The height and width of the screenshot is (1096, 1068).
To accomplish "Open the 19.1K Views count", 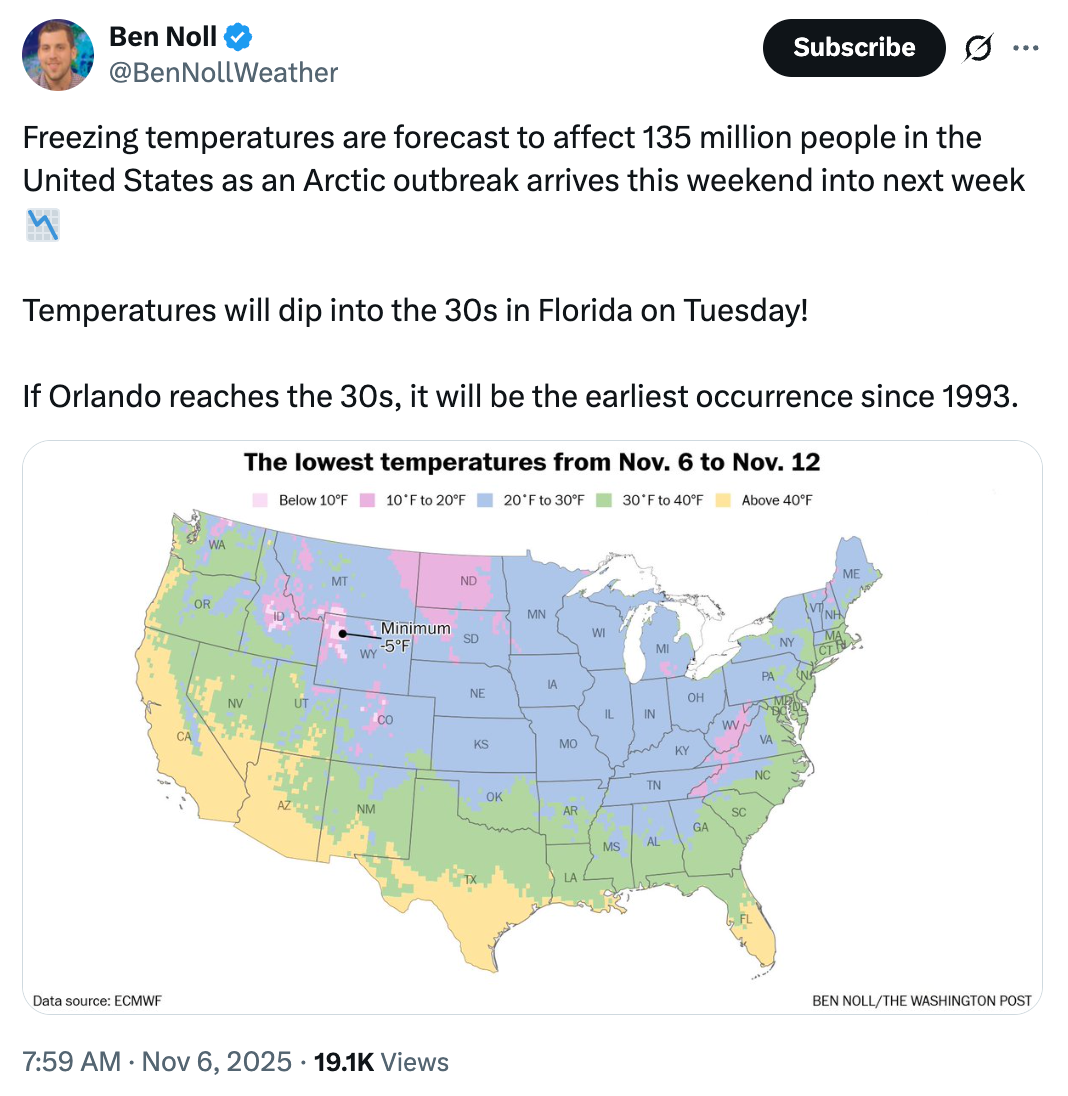I will [x=382, y=1061].
